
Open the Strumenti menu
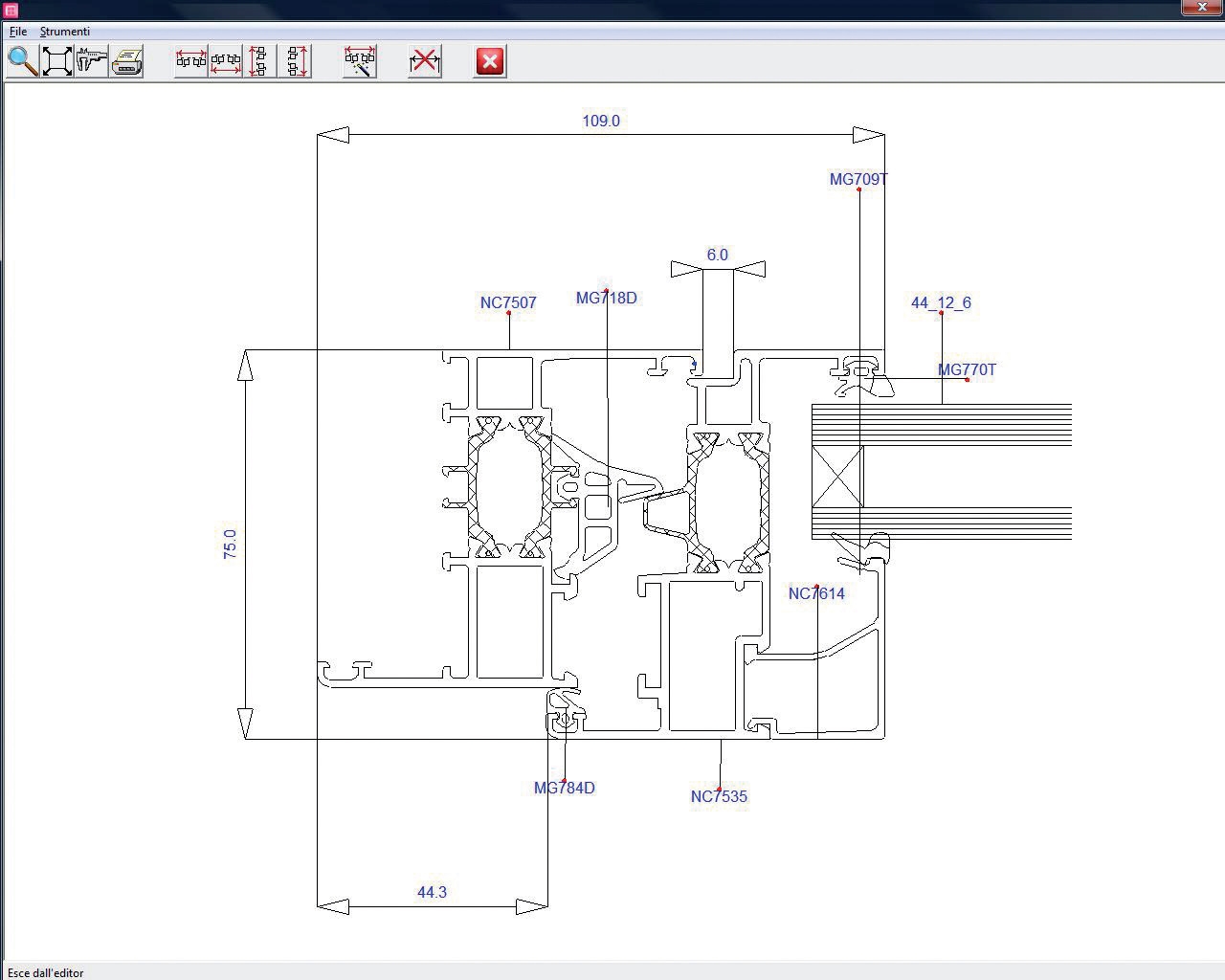(65, 31)
